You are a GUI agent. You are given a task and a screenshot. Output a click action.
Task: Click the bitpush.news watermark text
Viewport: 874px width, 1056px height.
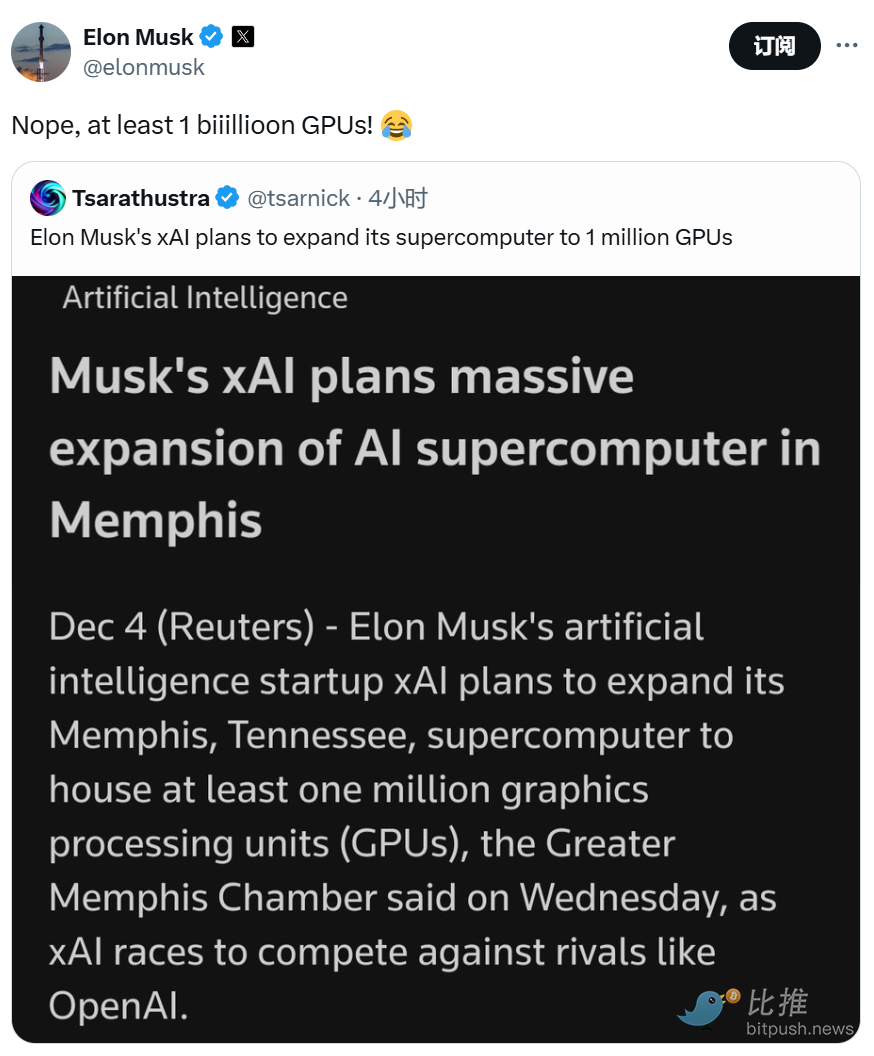[x=800, y=1028]
